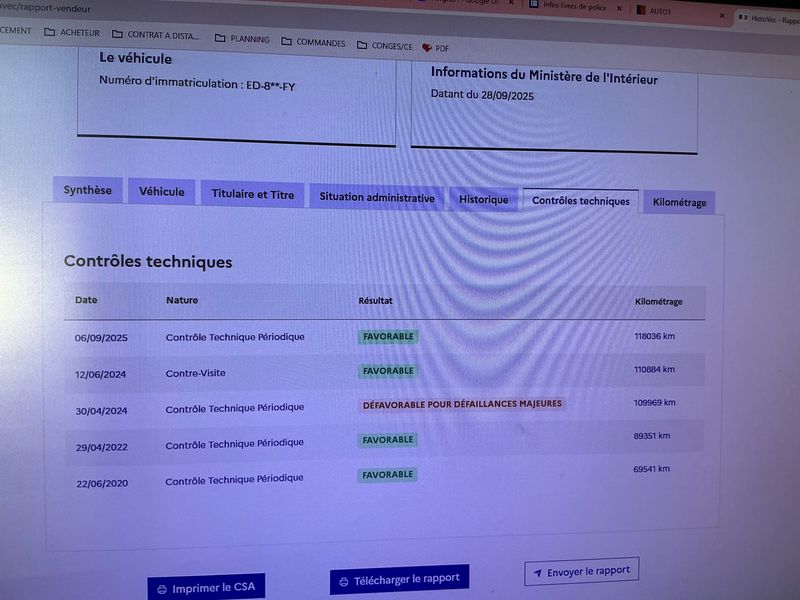This screenshot has width=800, height=600.
Task: Open the Synthèse tab
Action: click(x=88, y=190)
